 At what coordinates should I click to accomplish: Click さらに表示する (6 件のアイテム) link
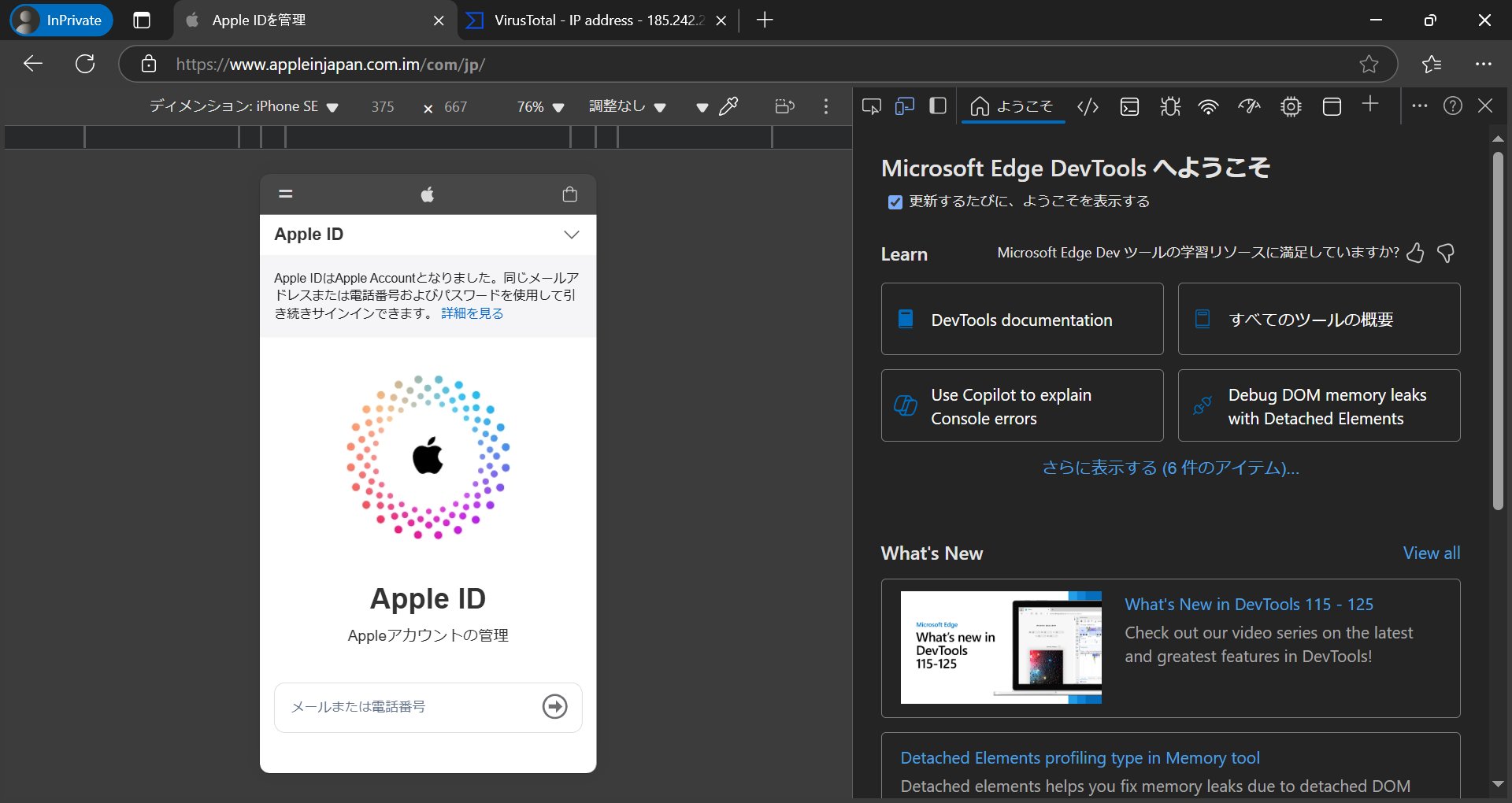(x=1170, y=468)
